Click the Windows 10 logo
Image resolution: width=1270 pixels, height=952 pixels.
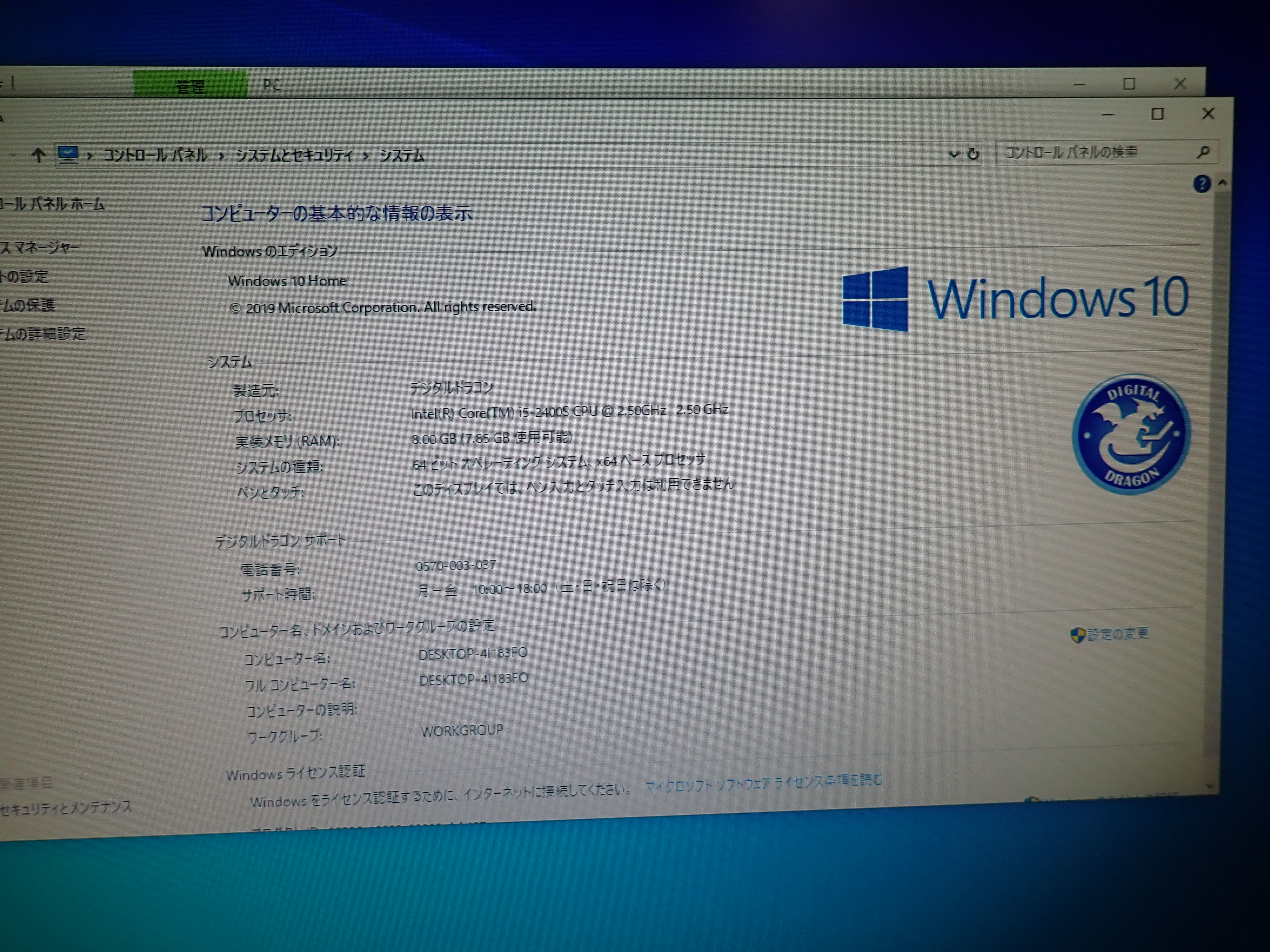(x=1015, y=298)
